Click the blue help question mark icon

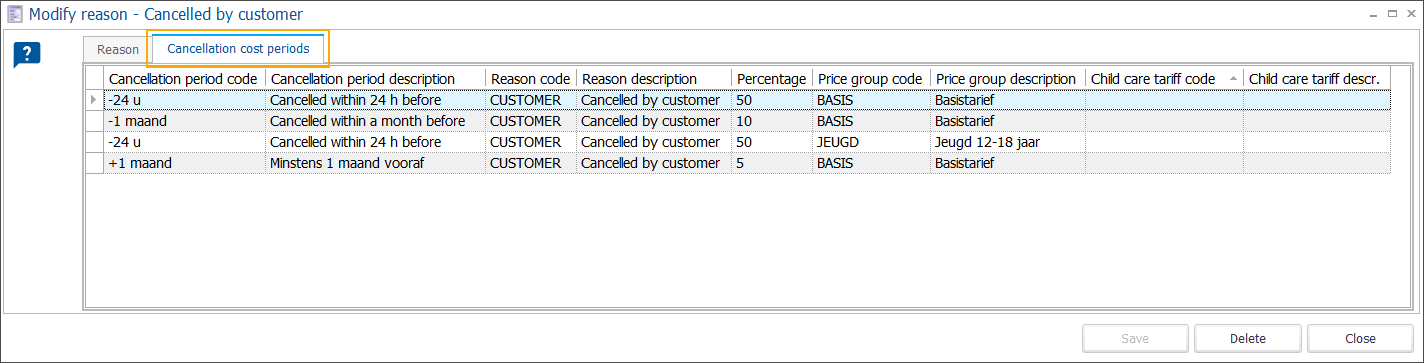[26, 55]
